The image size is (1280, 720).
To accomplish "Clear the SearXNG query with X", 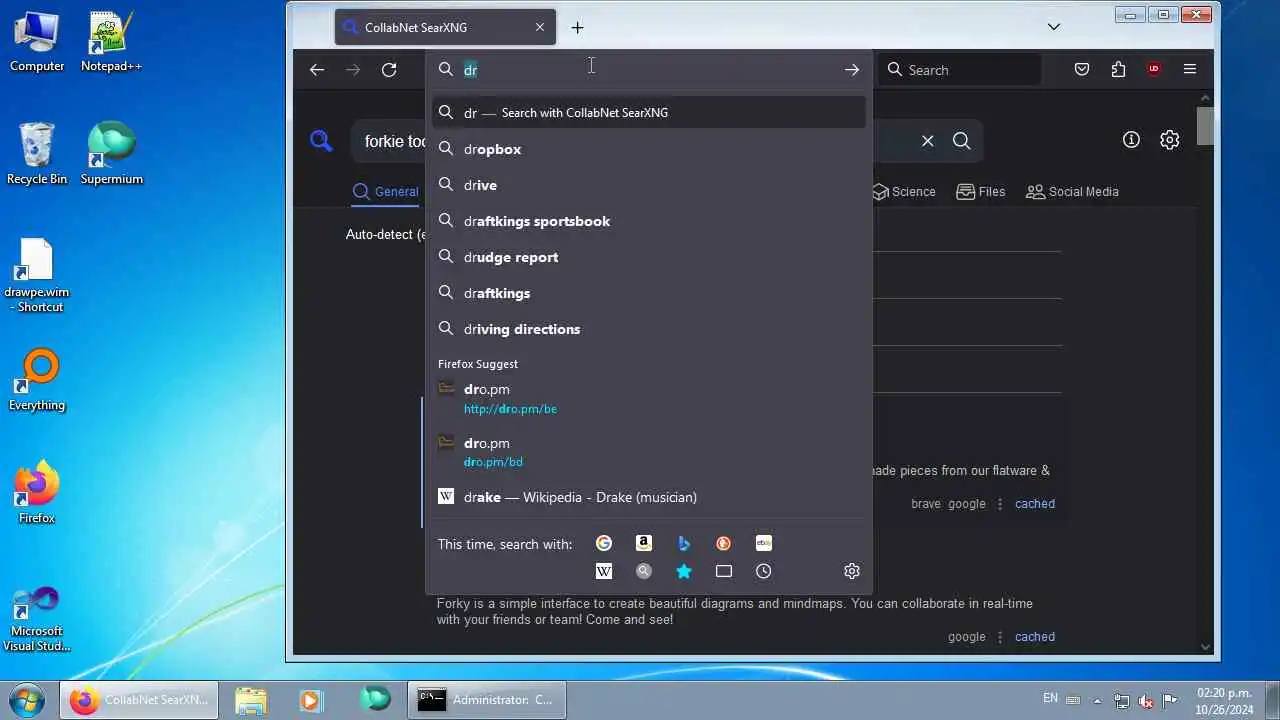I will pos(928,141).
